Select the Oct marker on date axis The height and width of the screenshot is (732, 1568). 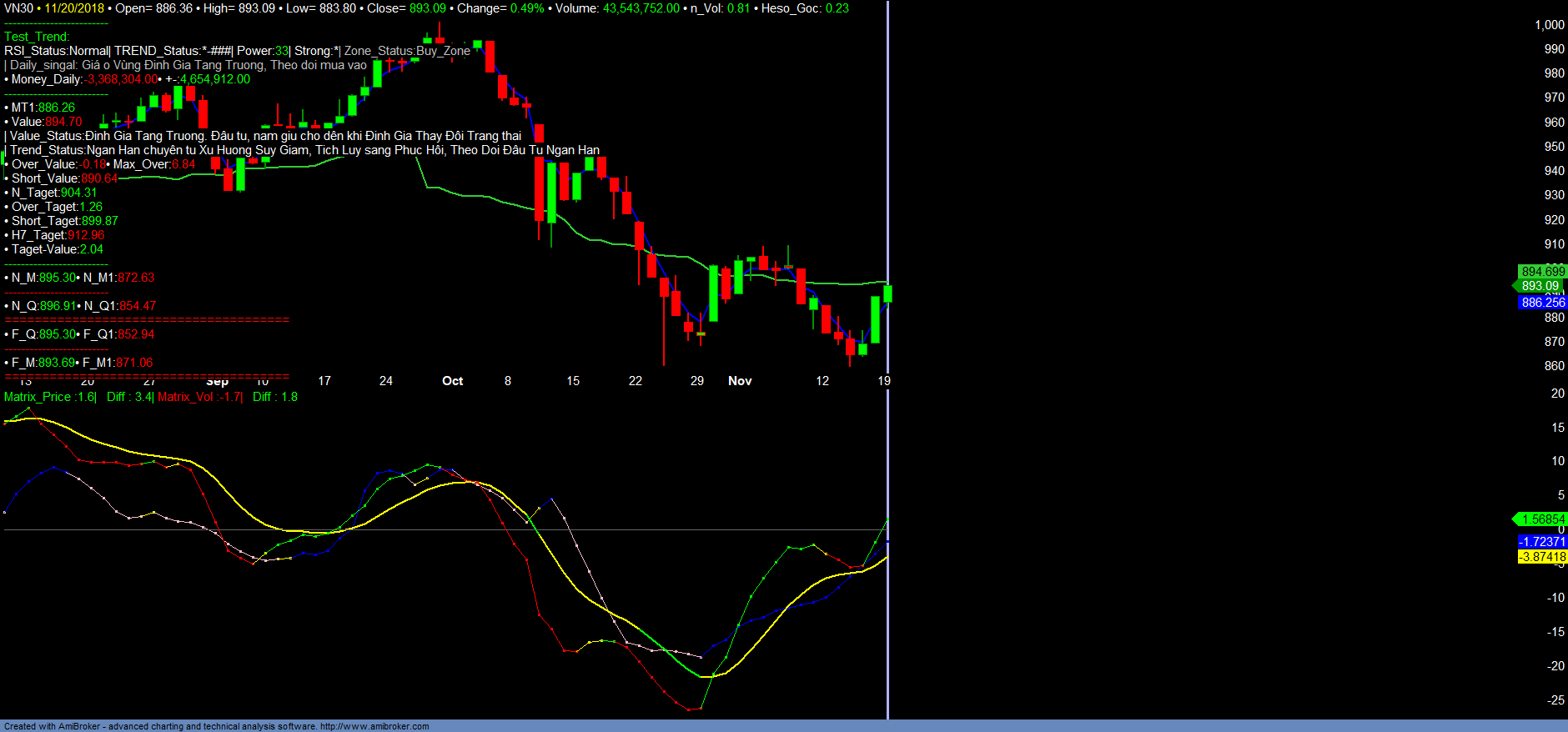452,381
